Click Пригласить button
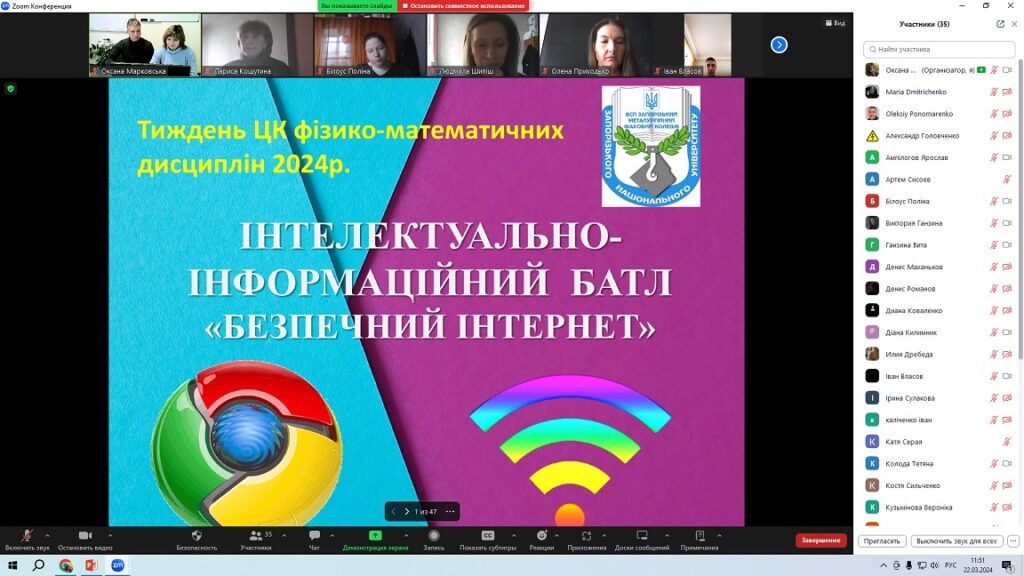This screenshot has height=576, width=1024. 882,541
